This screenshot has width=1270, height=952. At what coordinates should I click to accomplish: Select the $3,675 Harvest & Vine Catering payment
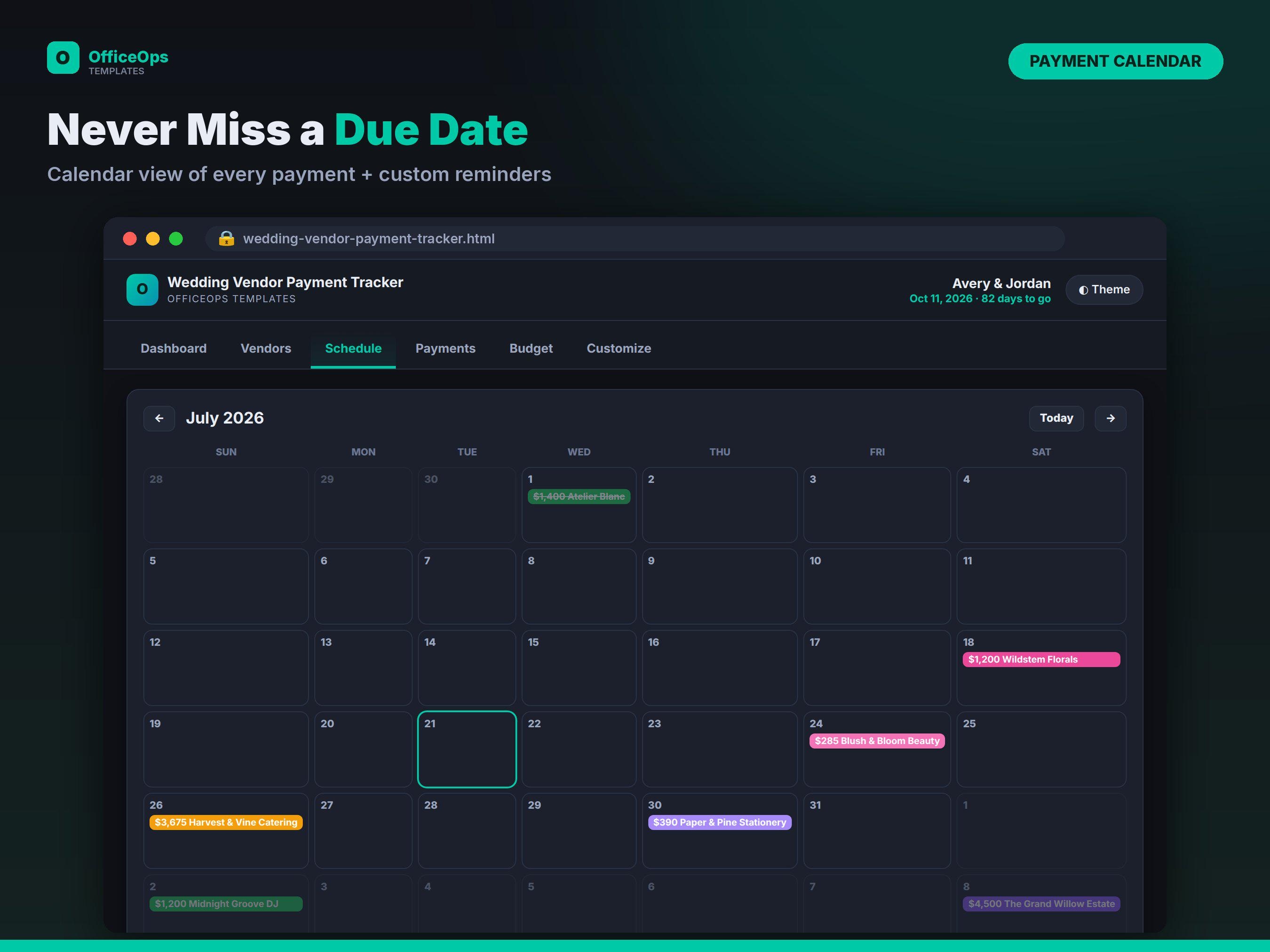(226, 822)
